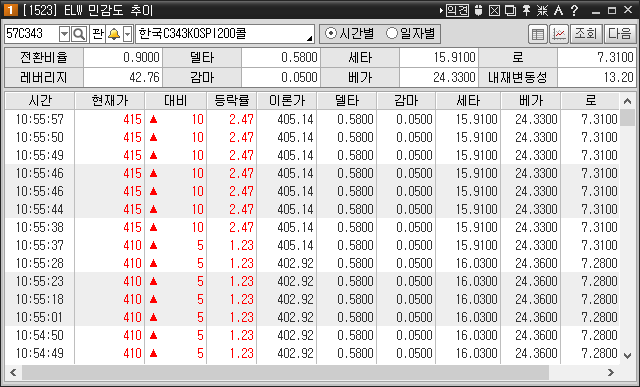Click the 세타 table column header
Screen dimensions: 640x387
coord(468,101)
